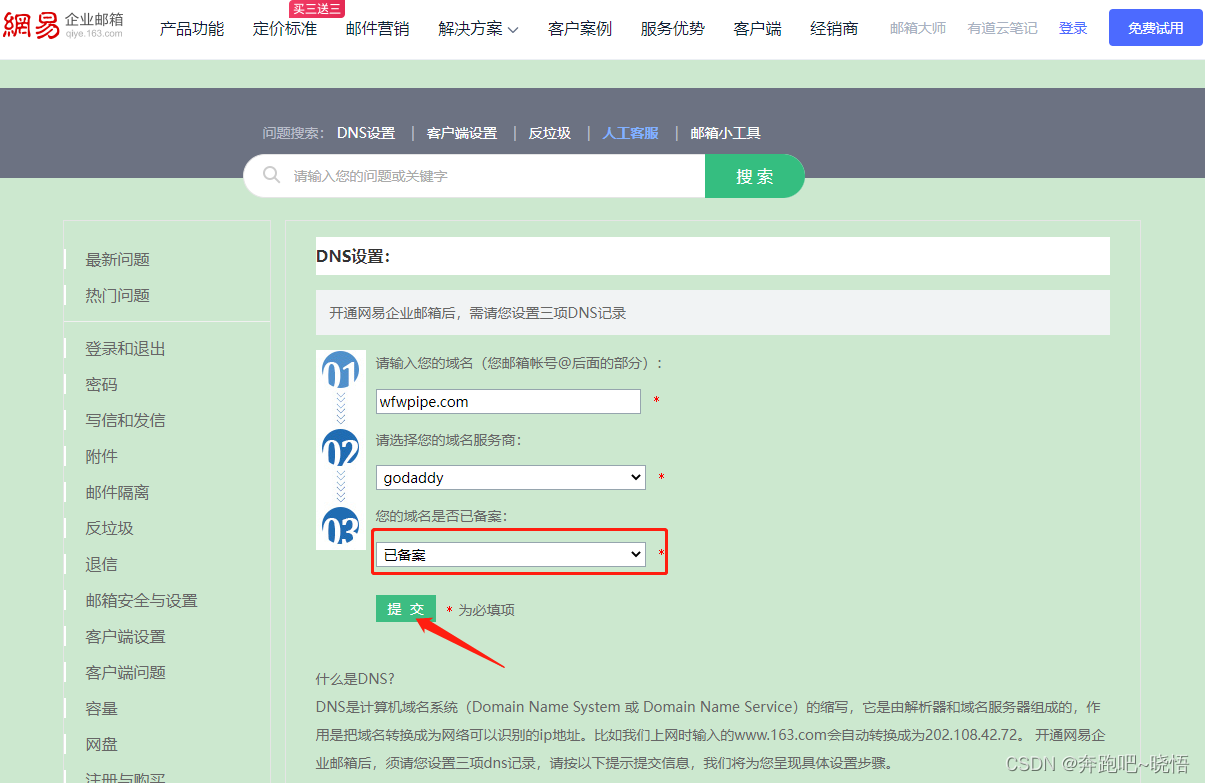Screen dimensions: 1205x783
Task: Open 容量 category in sidebar
Action: coord(101,709)
